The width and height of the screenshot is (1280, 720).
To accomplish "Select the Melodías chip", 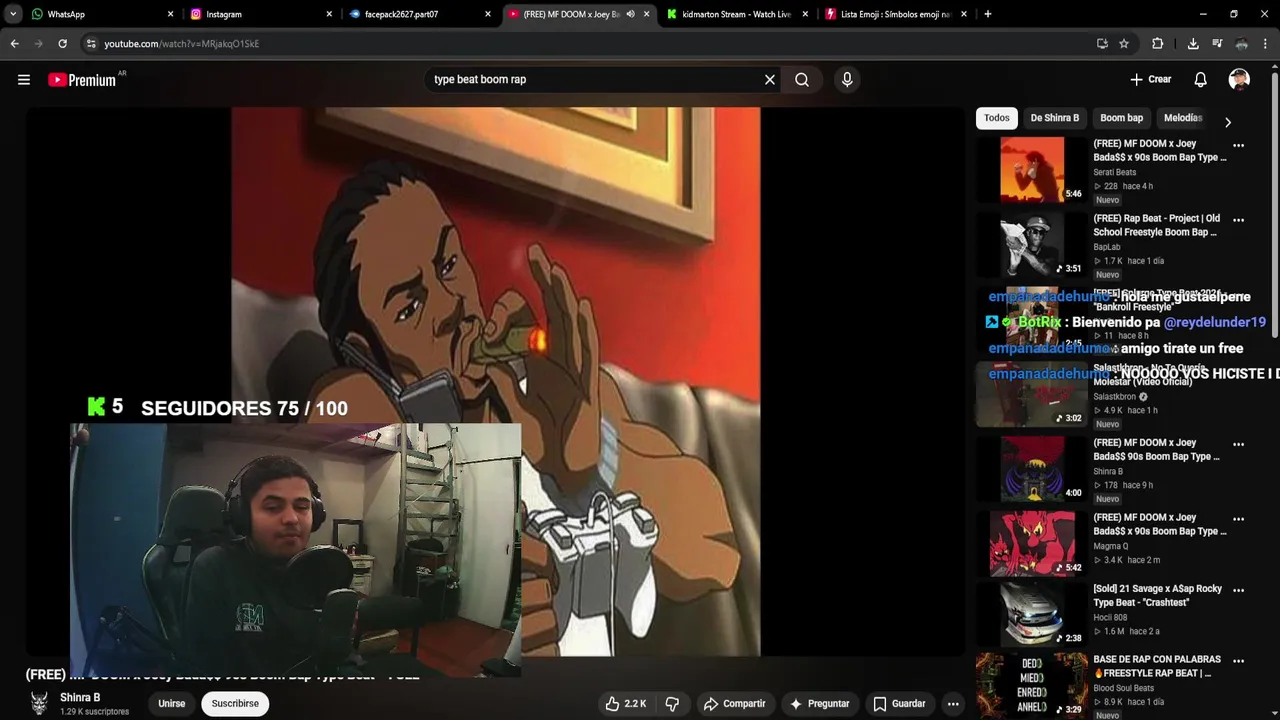I will coord(1183,118).
